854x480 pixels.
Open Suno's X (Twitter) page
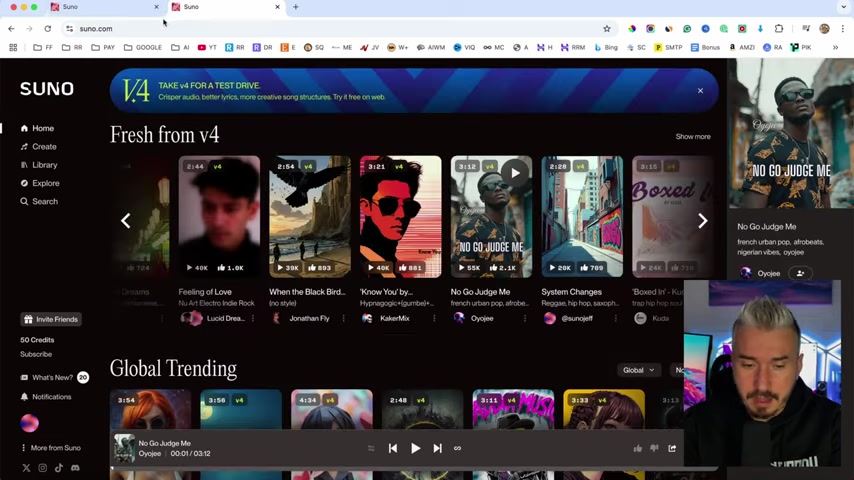coord(26,467)
